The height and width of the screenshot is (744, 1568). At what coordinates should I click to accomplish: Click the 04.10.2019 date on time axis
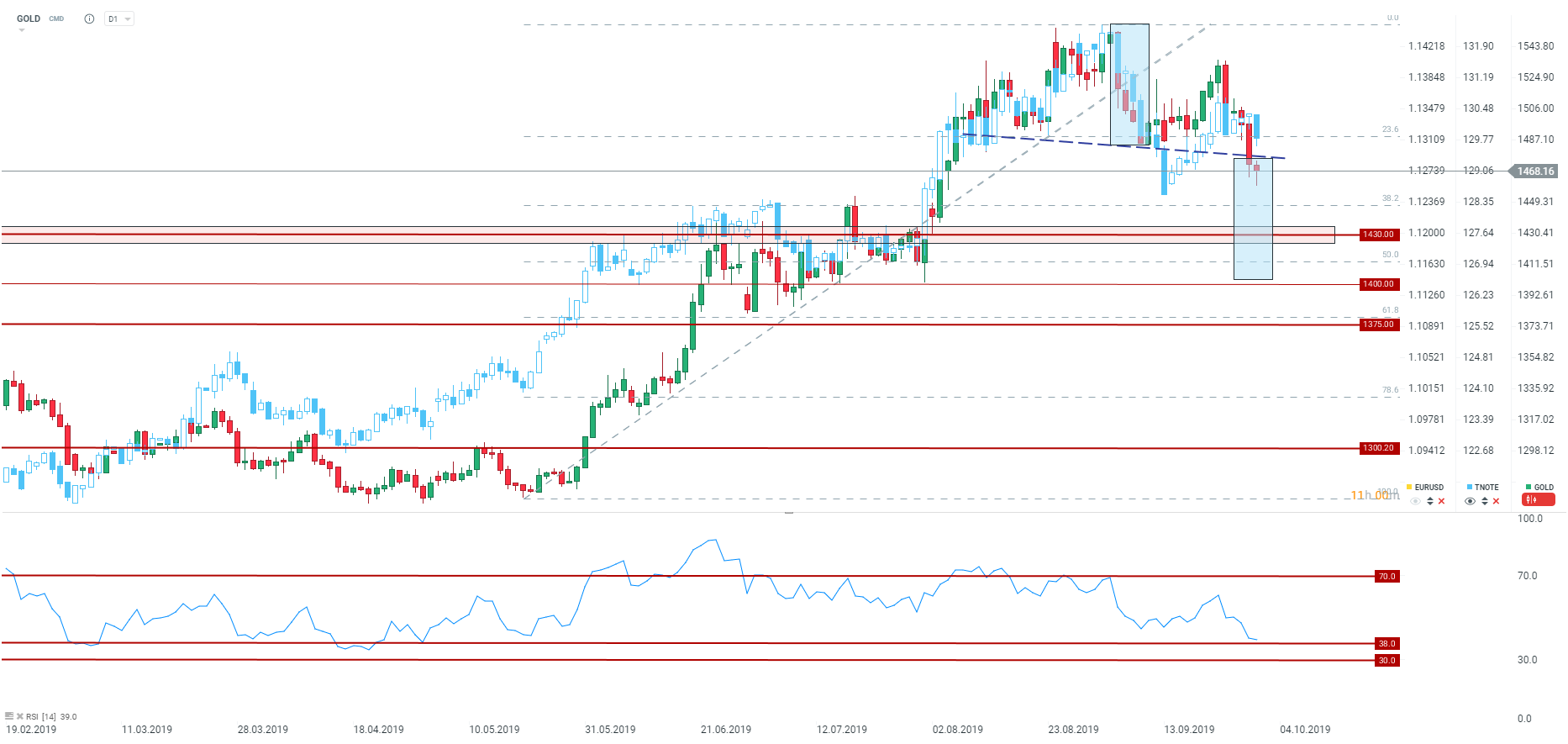1305,730
